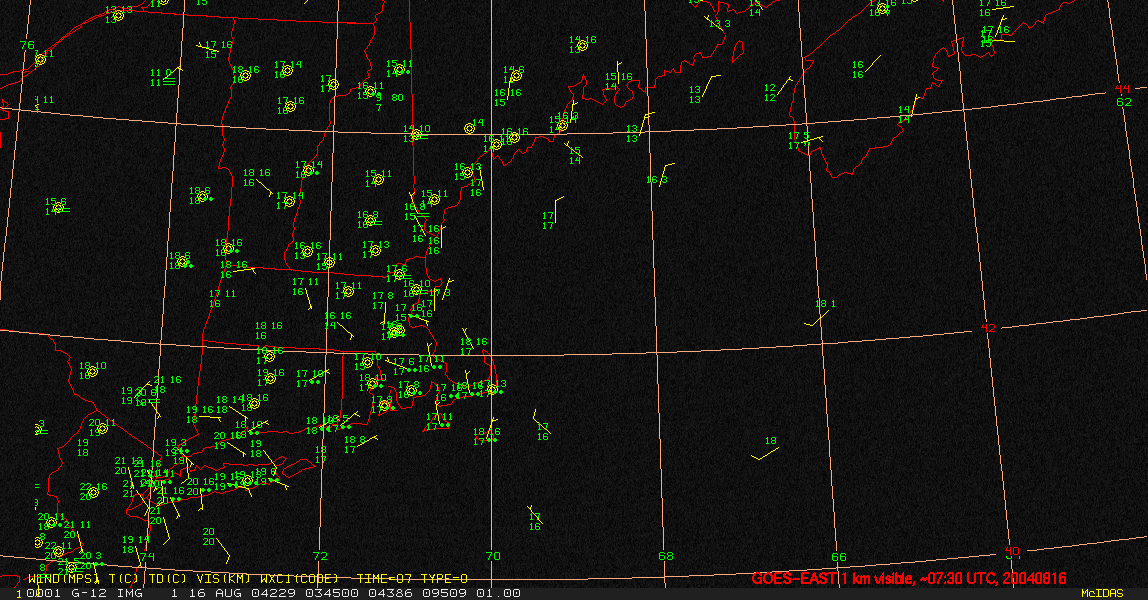Click the longitude 70 label
Image resolution: width=1148 pixels, height=600 pixels.
click(493, 556)
